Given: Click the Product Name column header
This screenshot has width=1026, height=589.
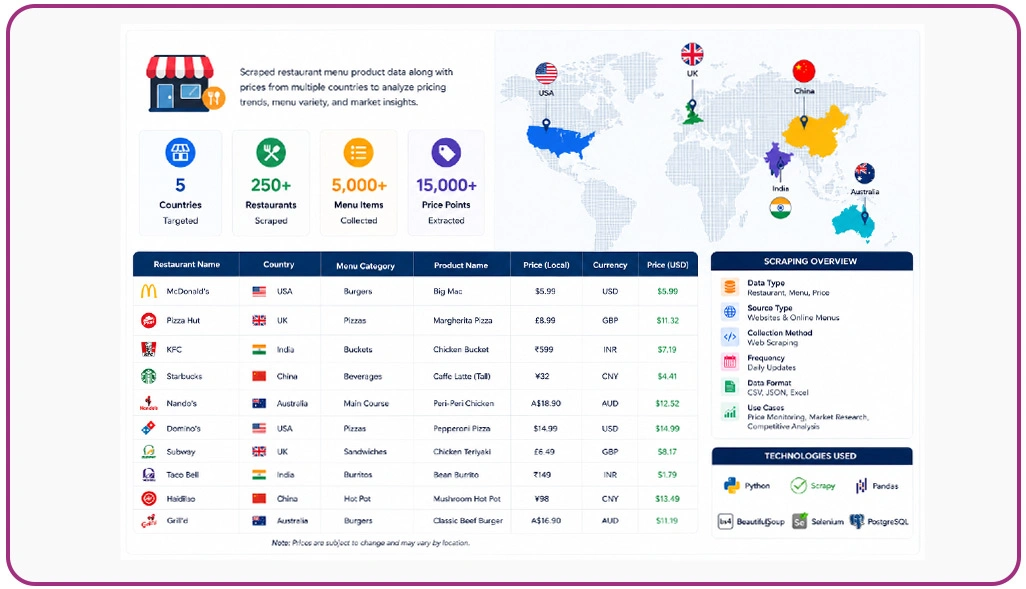Looking at the screenshot, I should (461, 265).
